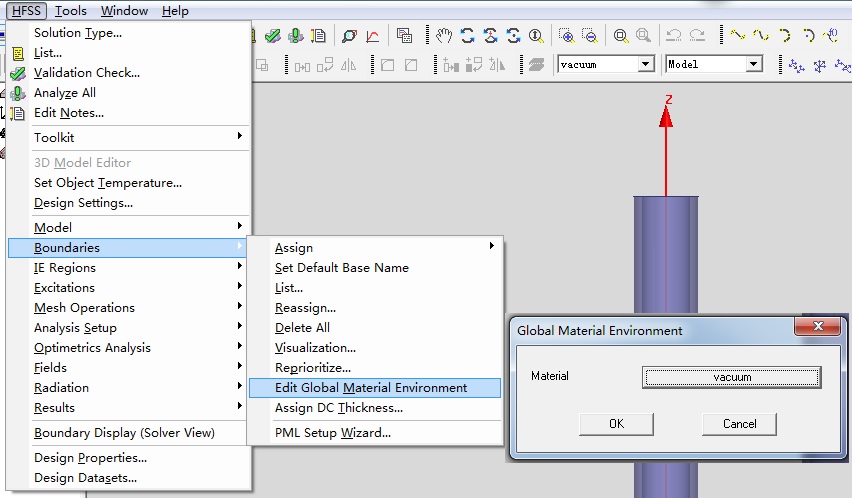The height and width of the screenshot is (498, 852).
Task: Open the Model selection dropdown in toolbar
Action: [753, 64]
